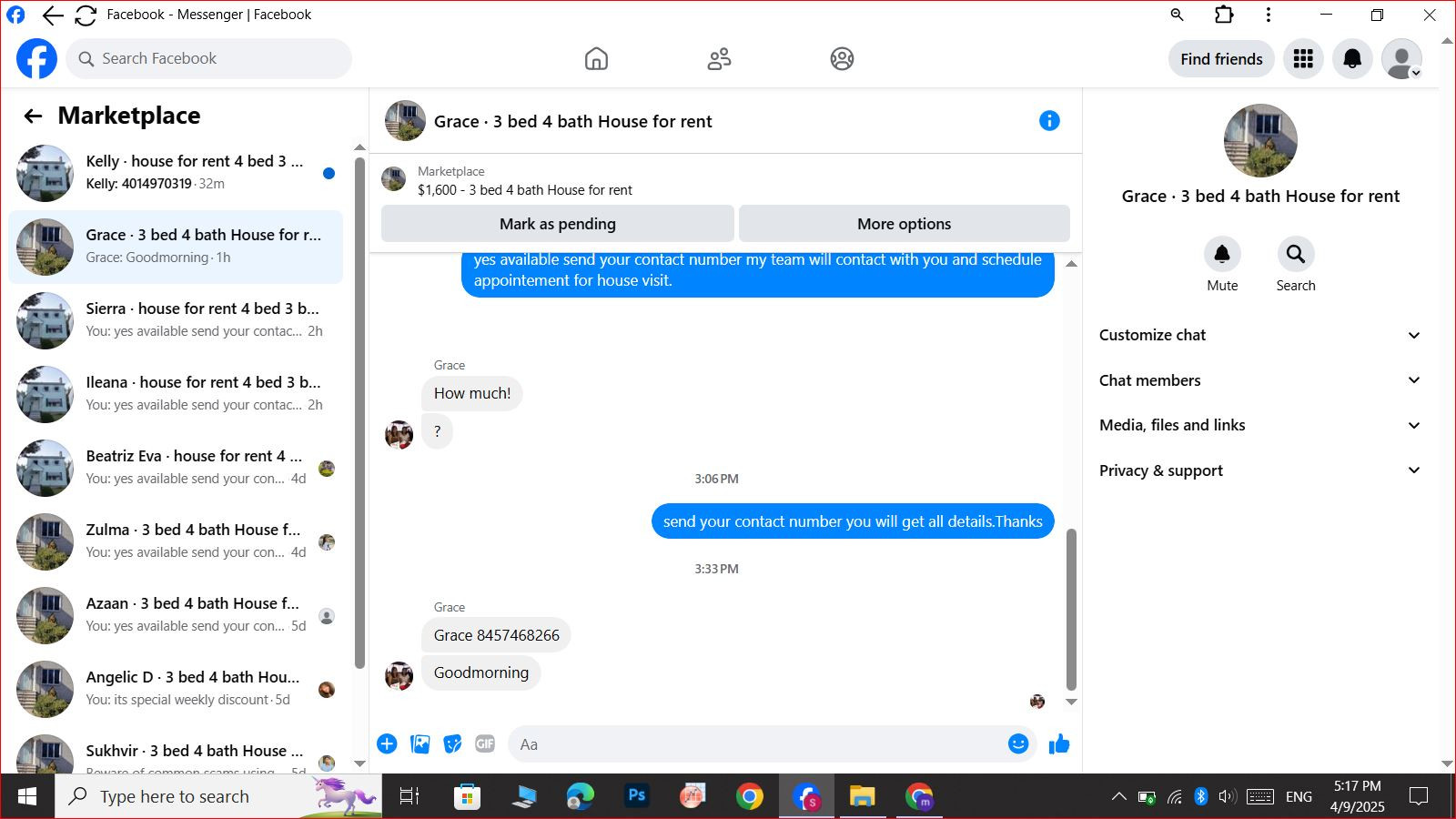This screenshot has width=1456, height=819.
Task: Click the Find friends button
Action: point(1221,59)
